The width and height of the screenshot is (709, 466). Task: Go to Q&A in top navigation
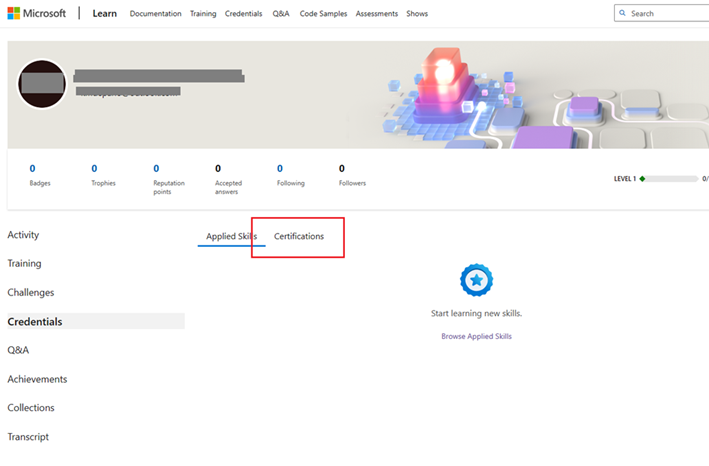281,14
